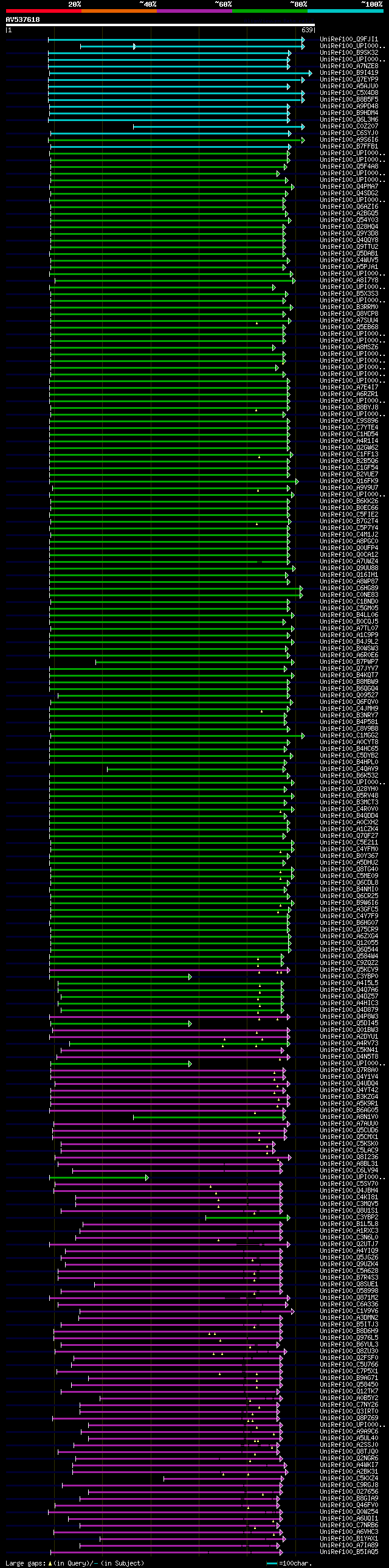This screenshot has height=1568, width=389.
Task: Select label UniRef100_A8N1V0
Action: click(x=349, y=1117)
